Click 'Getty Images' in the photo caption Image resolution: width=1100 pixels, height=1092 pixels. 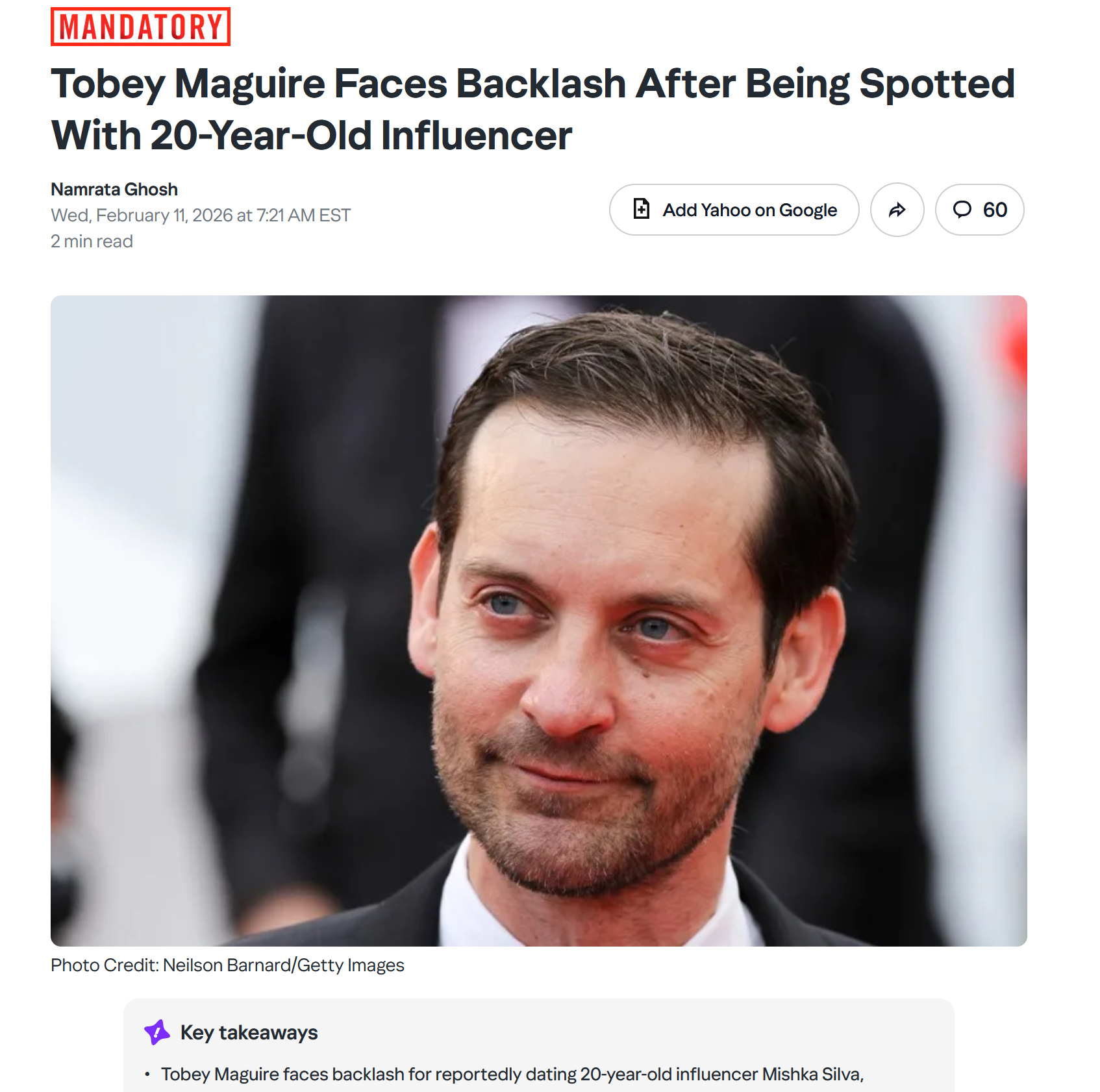tap(351, 965)
